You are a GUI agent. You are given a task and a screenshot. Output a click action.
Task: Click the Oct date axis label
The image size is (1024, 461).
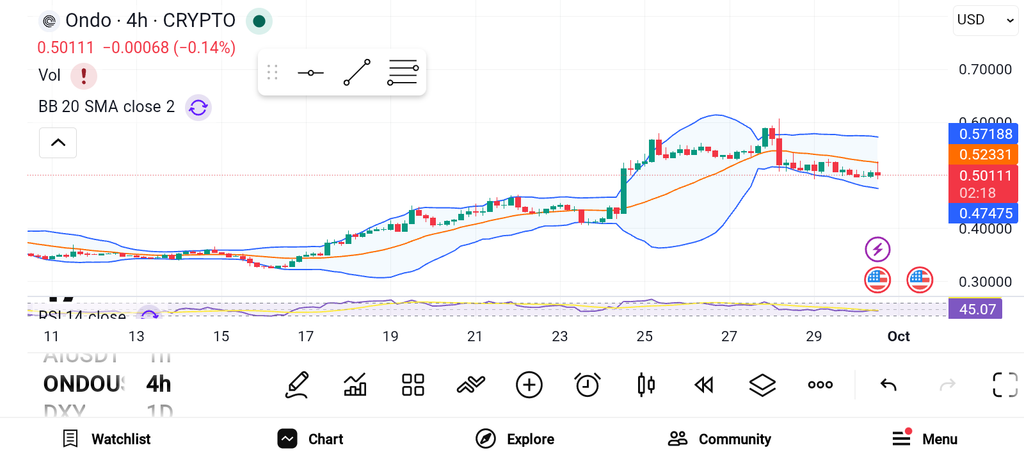click(x=899, y=337)
